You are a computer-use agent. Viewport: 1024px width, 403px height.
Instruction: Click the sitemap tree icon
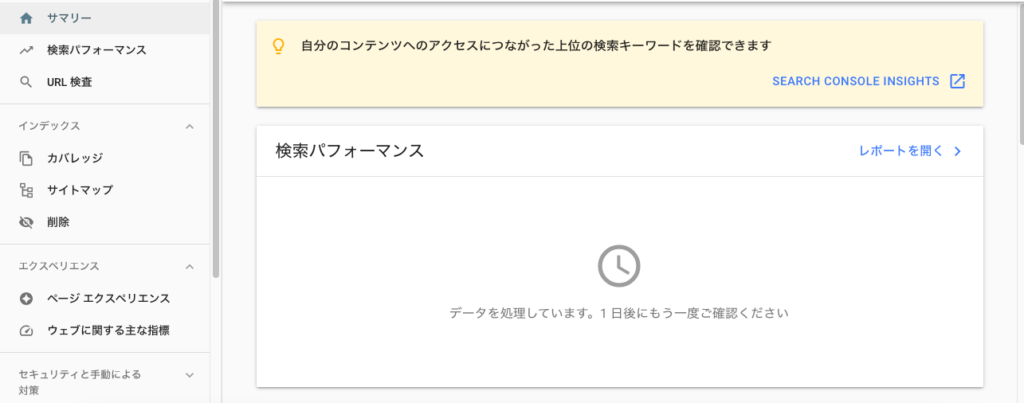(x=26, y=189)
